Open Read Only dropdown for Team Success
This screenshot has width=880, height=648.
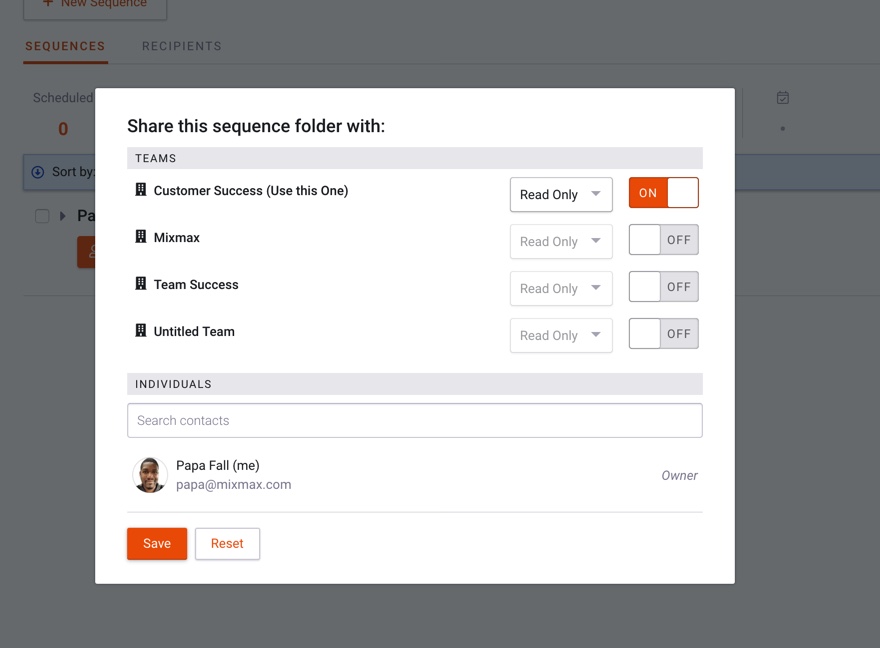click(x=561, y=289)
